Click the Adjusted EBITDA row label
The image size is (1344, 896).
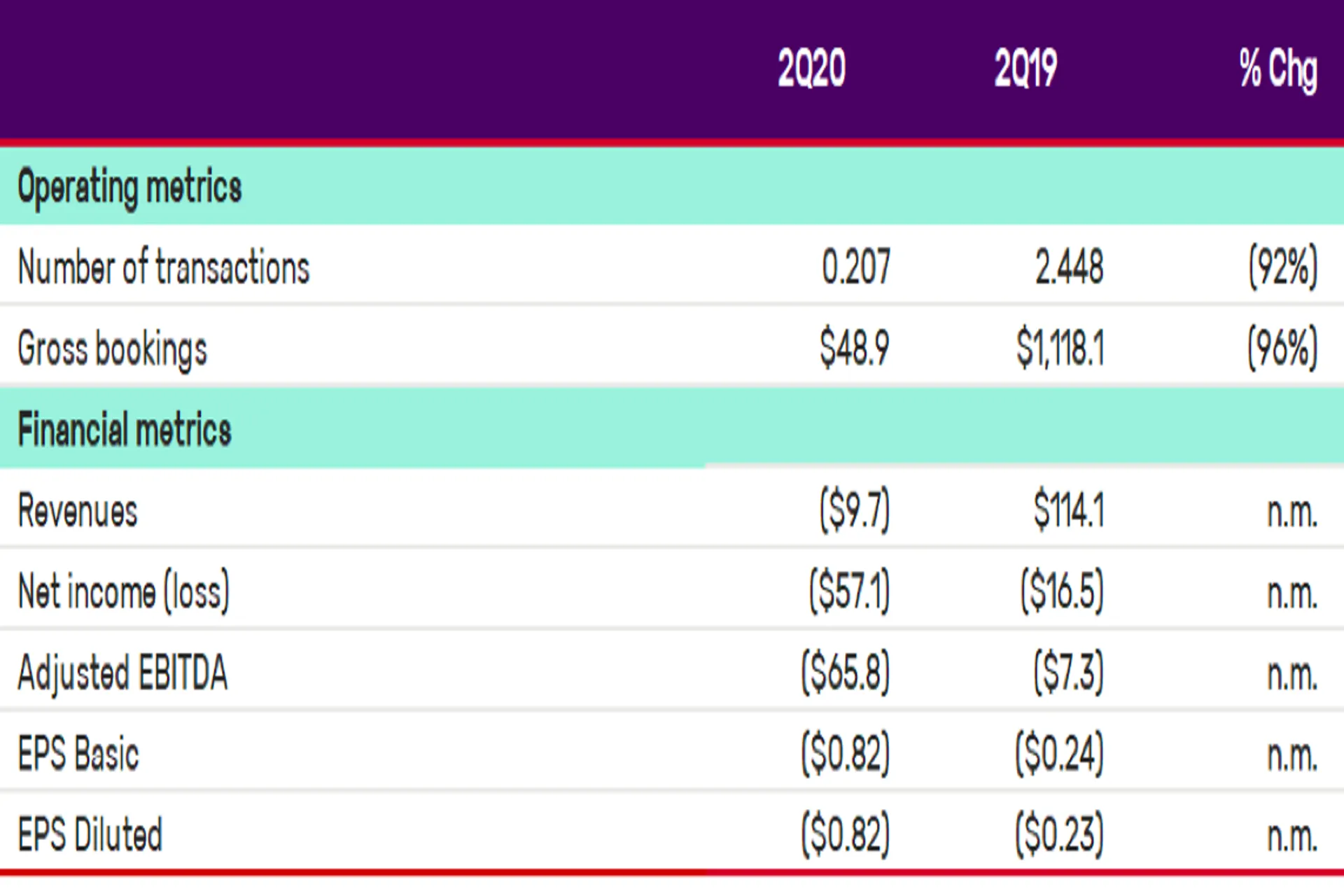[x=122, y=673]
